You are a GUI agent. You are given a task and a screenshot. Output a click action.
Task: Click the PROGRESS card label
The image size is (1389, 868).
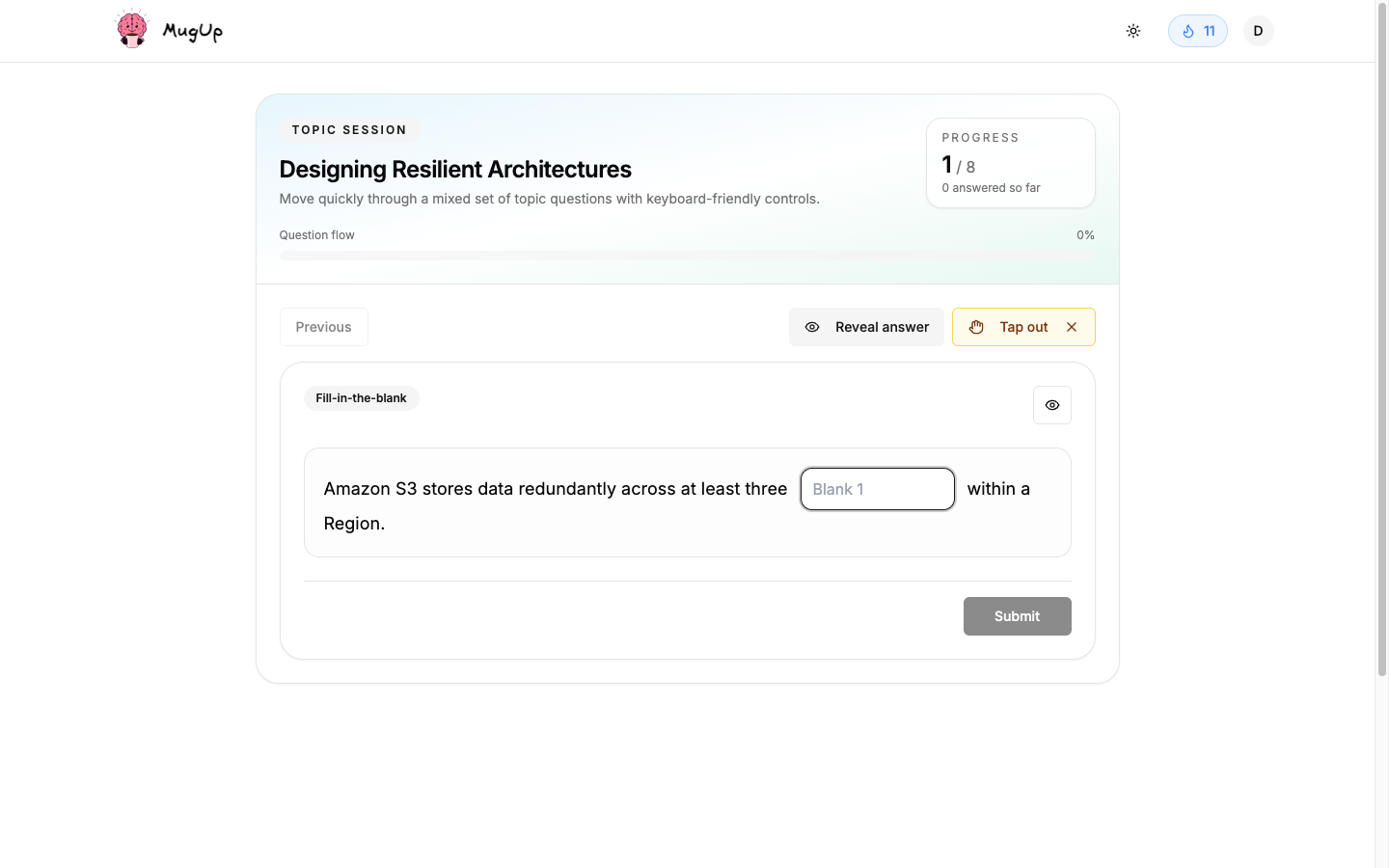pyautogui.click(x=980, y=138)
